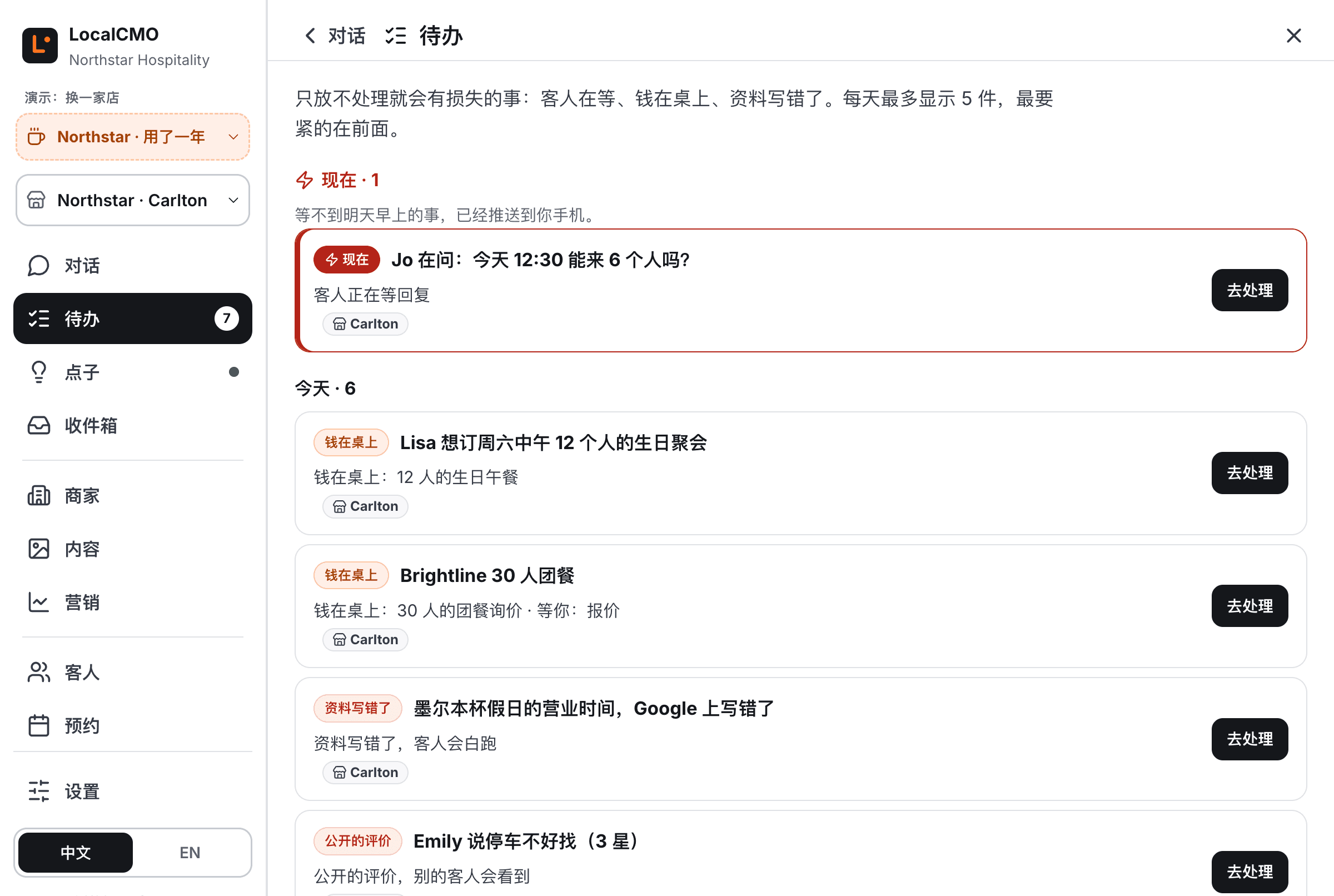1334x896 pixels.
Task: Click Carlton chip on Google hours card
Action: (x=365, y=773)
